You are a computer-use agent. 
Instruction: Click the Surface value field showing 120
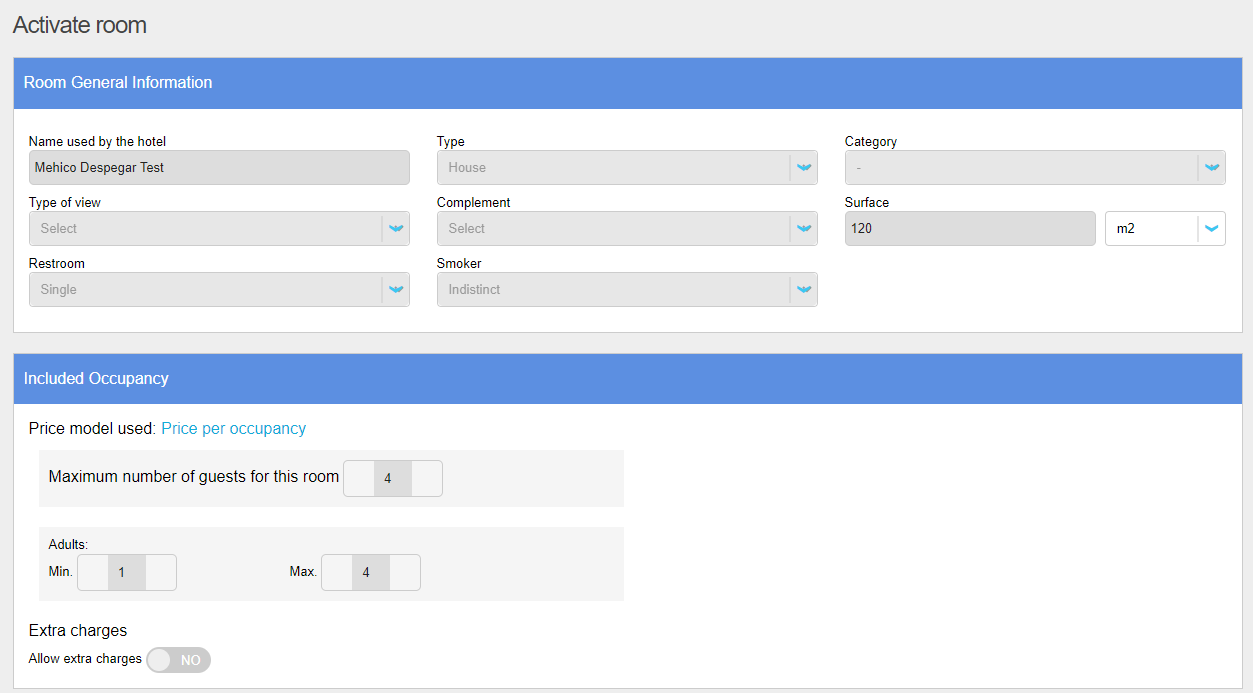click(969, 229)
